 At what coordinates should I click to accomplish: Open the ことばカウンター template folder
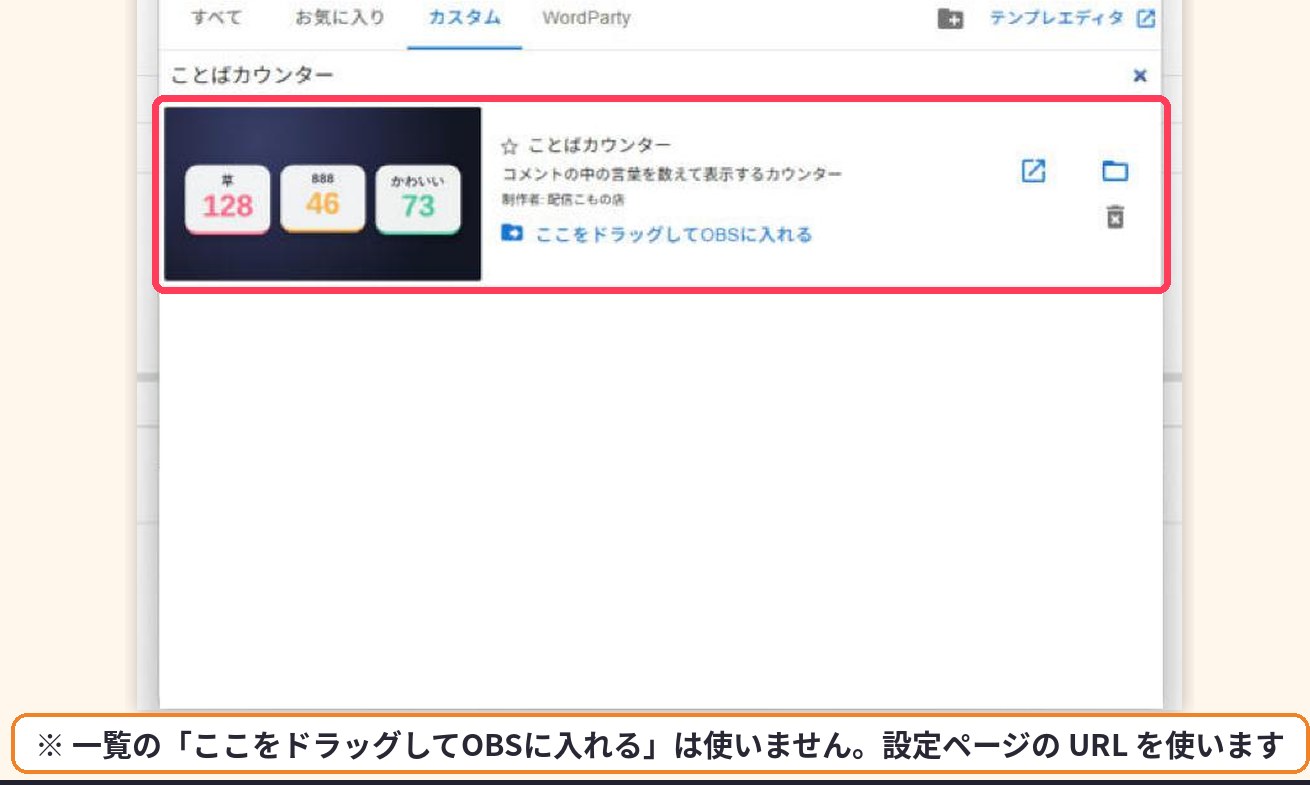point(1115,171)
